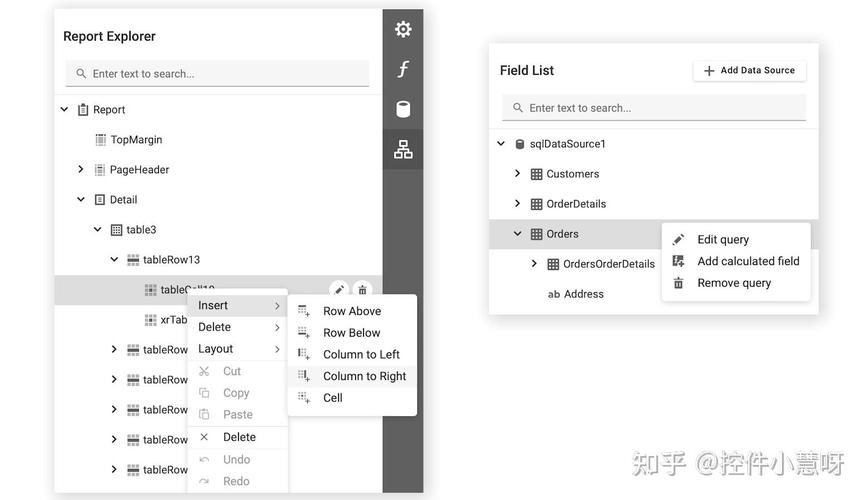
Task: Collapse the Orders table
Action: [x=518, y=233]
